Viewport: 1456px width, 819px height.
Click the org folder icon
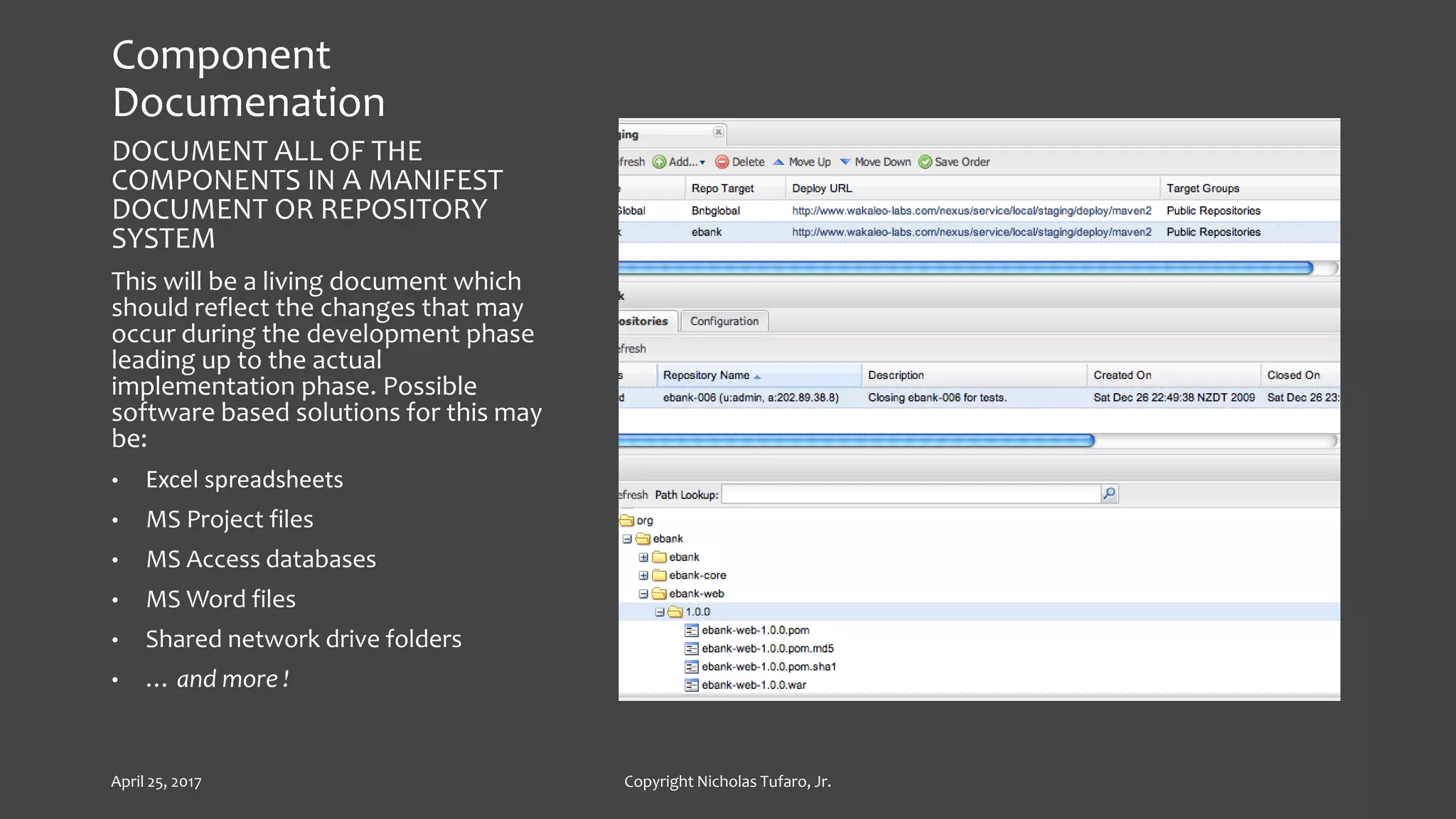click(x=626, y=520)
